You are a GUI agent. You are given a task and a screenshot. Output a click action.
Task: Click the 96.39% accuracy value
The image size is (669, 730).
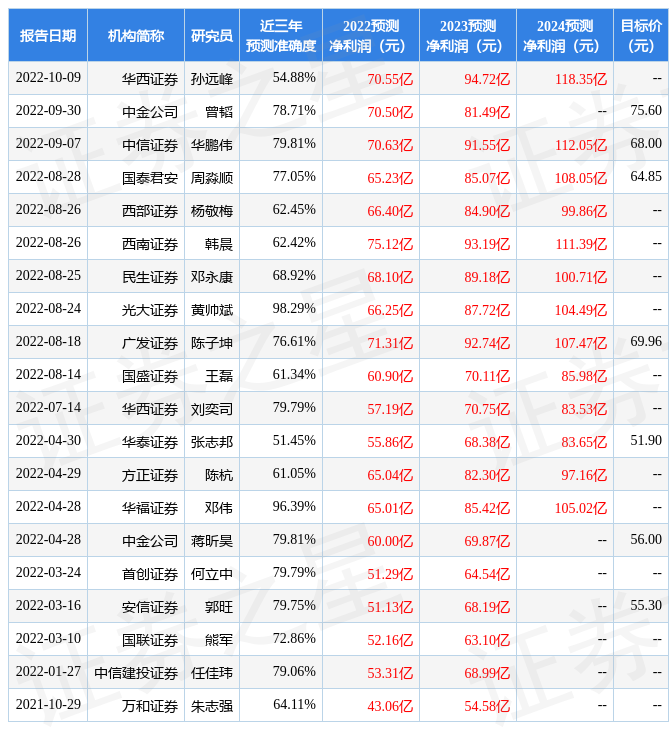294,507
